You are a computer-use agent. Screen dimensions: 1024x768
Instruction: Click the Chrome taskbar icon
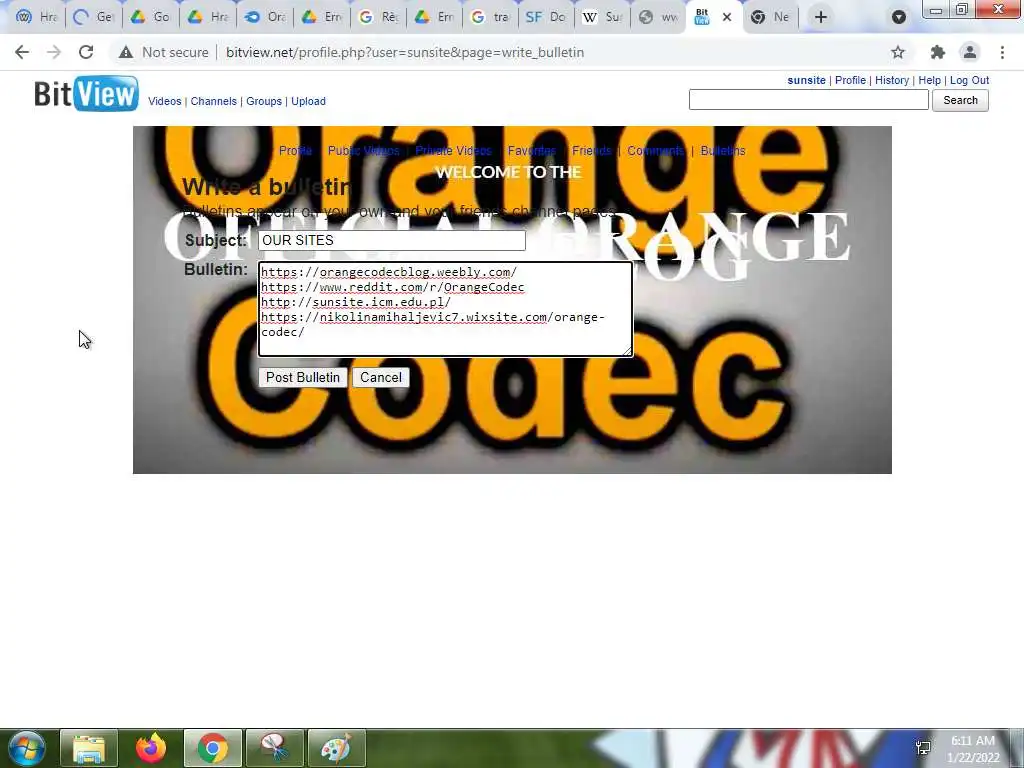point(213,748)
